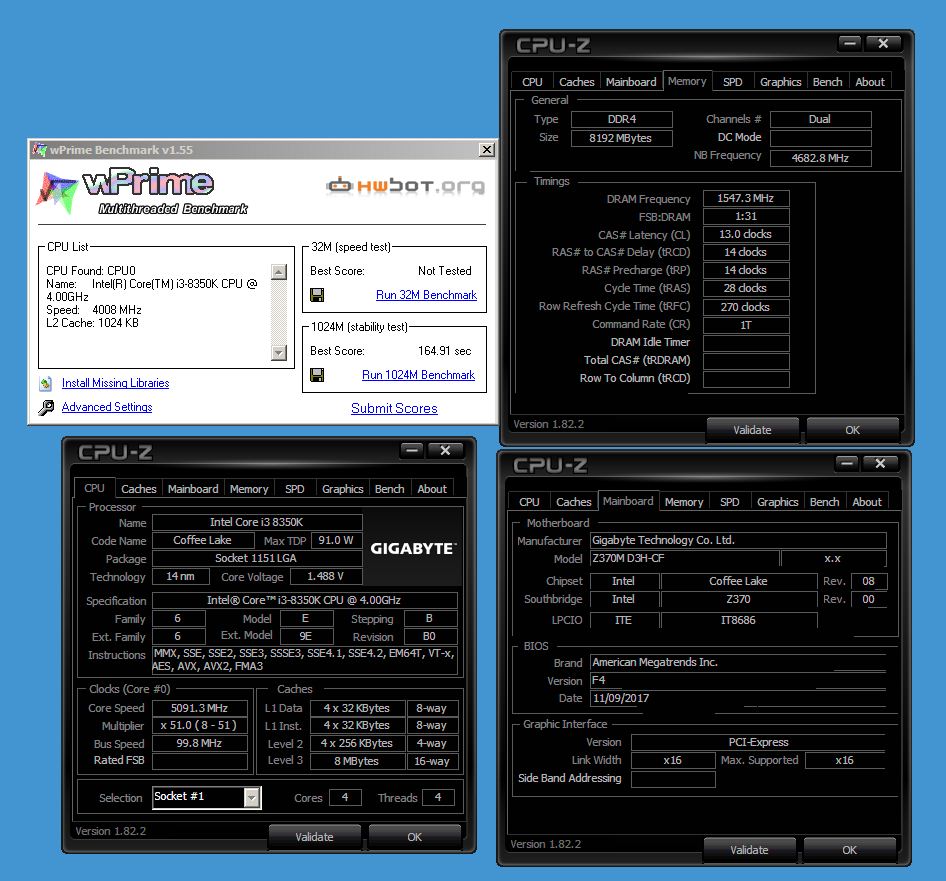Click the Advanced Settings wrench icon
This screenshot has width=946, height=881.
point(46,408)
